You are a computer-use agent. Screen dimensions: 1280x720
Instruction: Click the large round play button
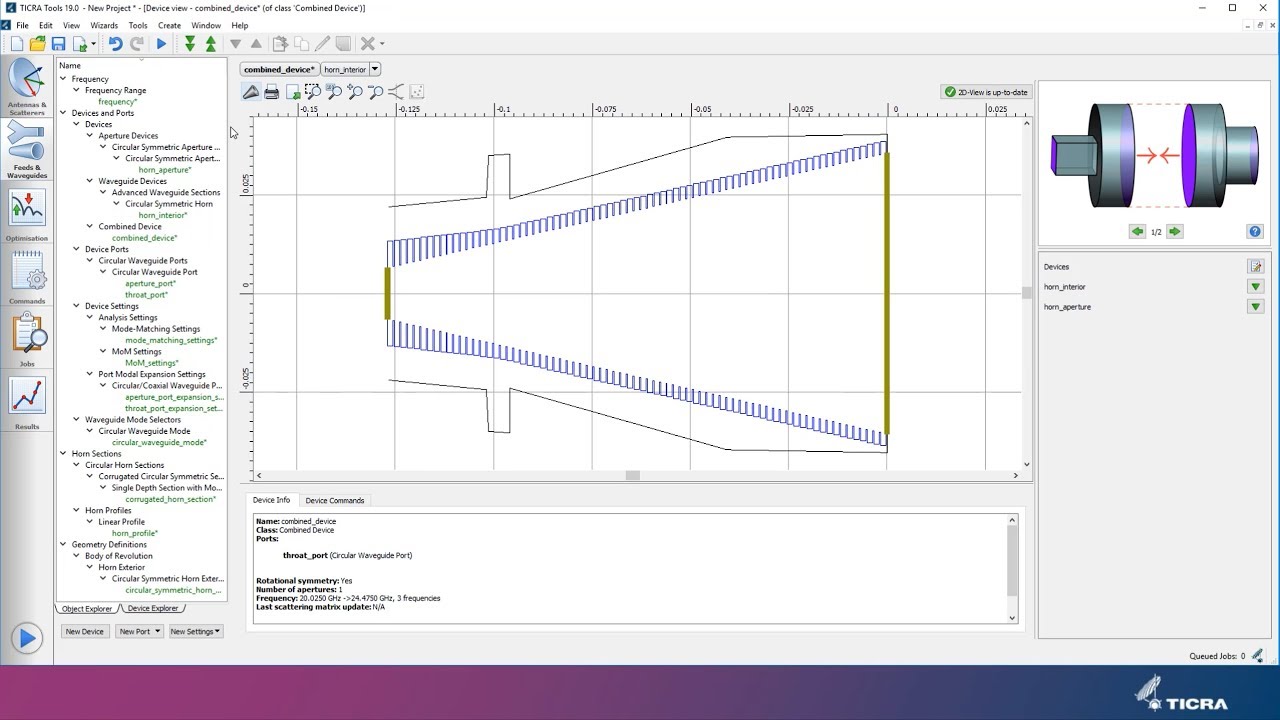pos(27,638)
